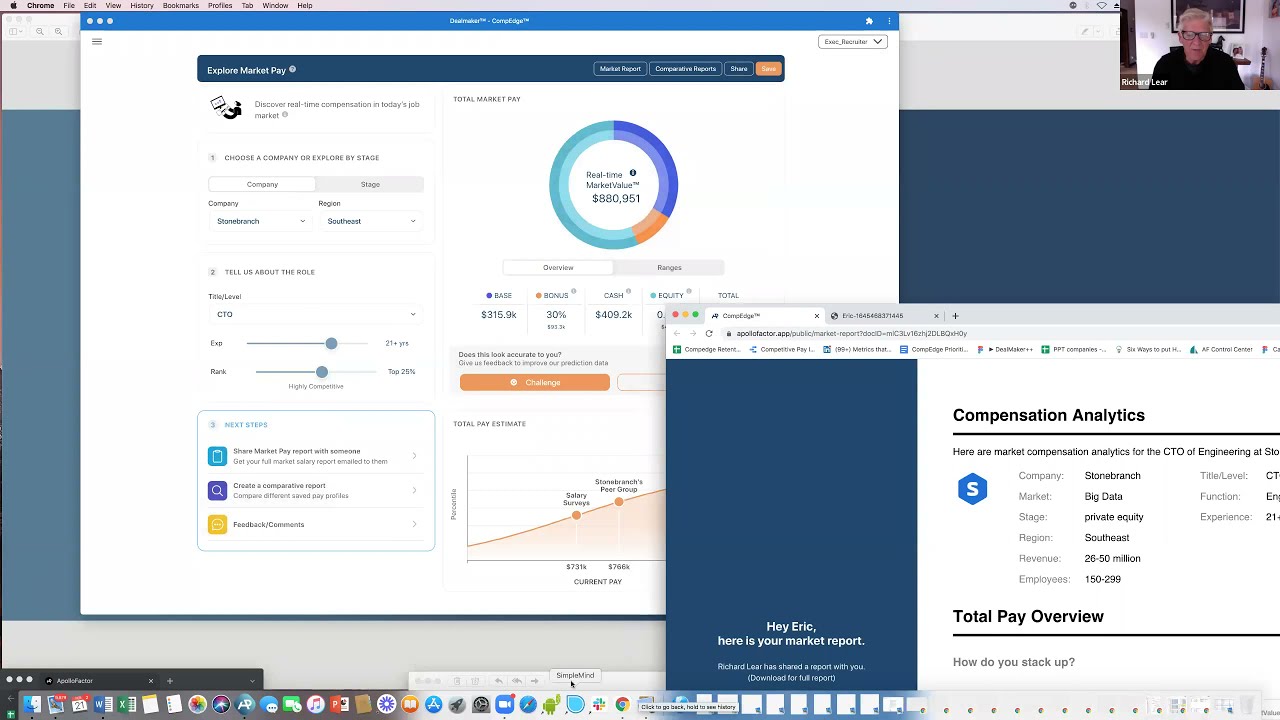Open the App Store from the Dock
Image resolution: width=1280 pixels, height=720 pixels.
coord(433,706)
